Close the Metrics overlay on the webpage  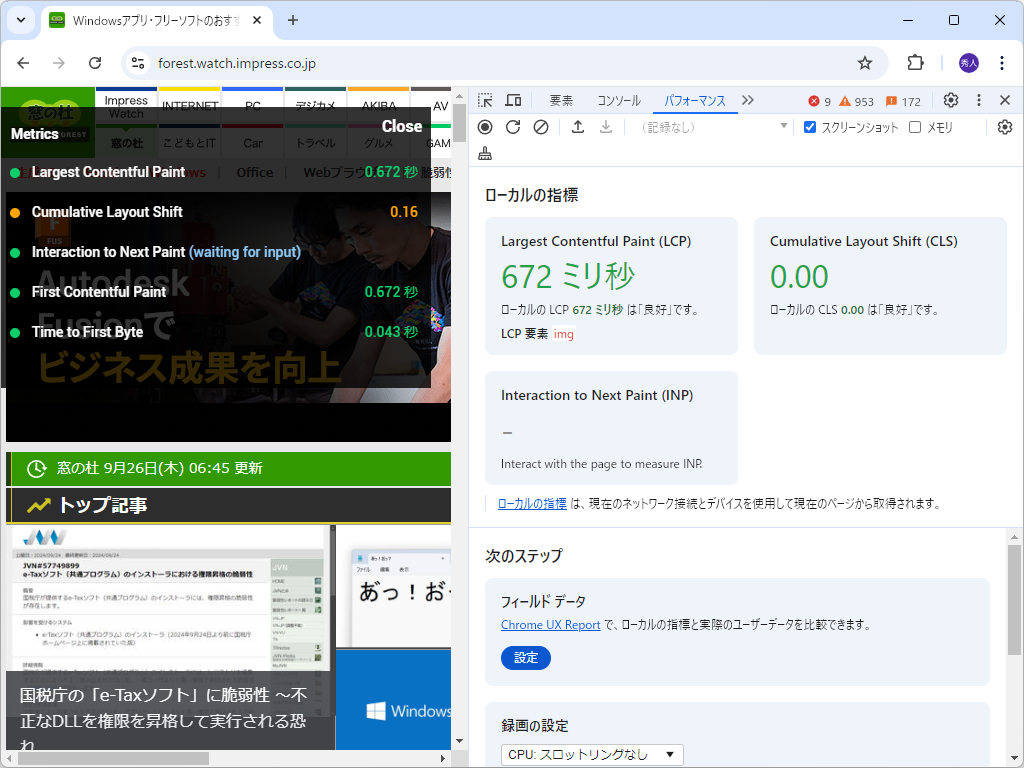click(x=402, y=127)
